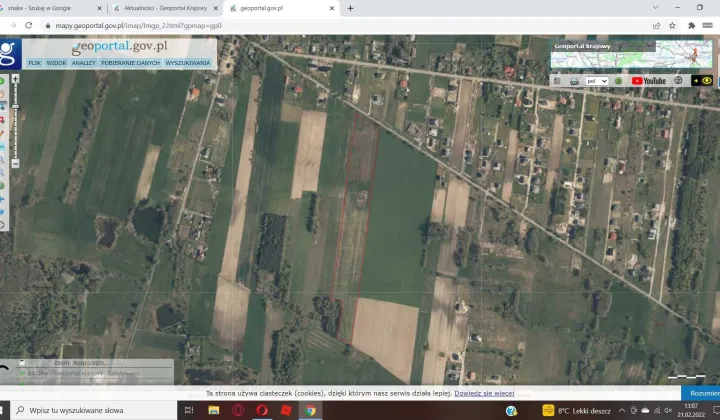This screenshot has width=720, height=420.
Task: Click the Geoportal krajowy overview minimap
Action: tap(631, 54)
